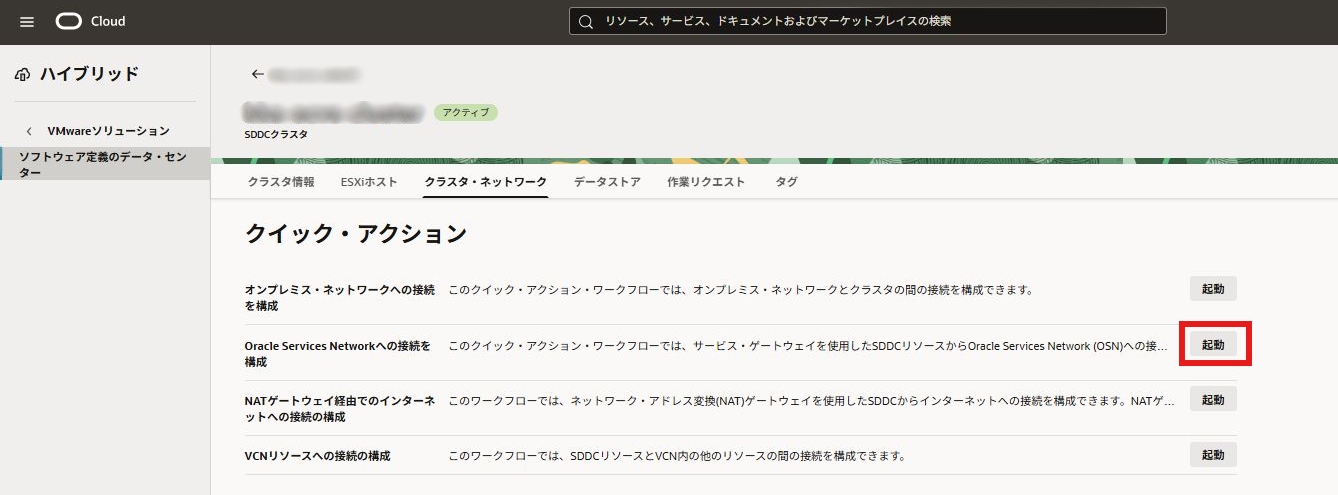1338x495 pixels.
Task: Open the ESXiホスト tab
Action: (369, 182)
